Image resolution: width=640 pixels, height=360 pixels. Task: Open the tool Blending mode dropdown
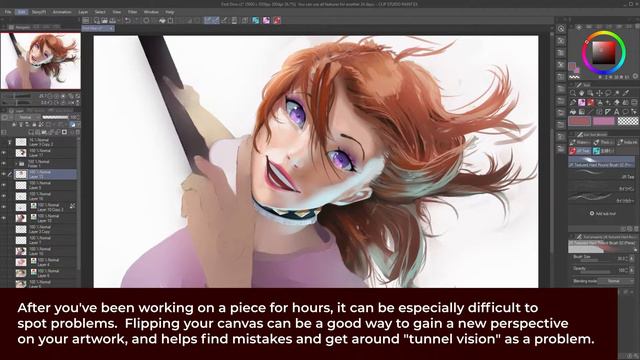(x=615, y=281)
